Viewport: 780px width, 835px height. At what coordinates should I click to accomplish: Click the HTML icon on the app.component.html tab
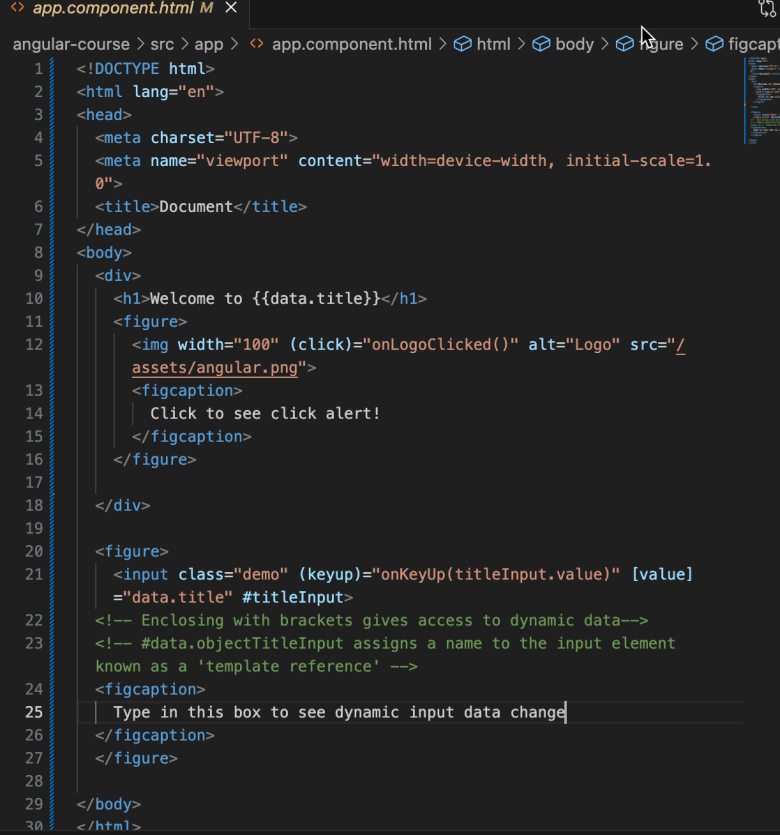(x=17, y=8)
